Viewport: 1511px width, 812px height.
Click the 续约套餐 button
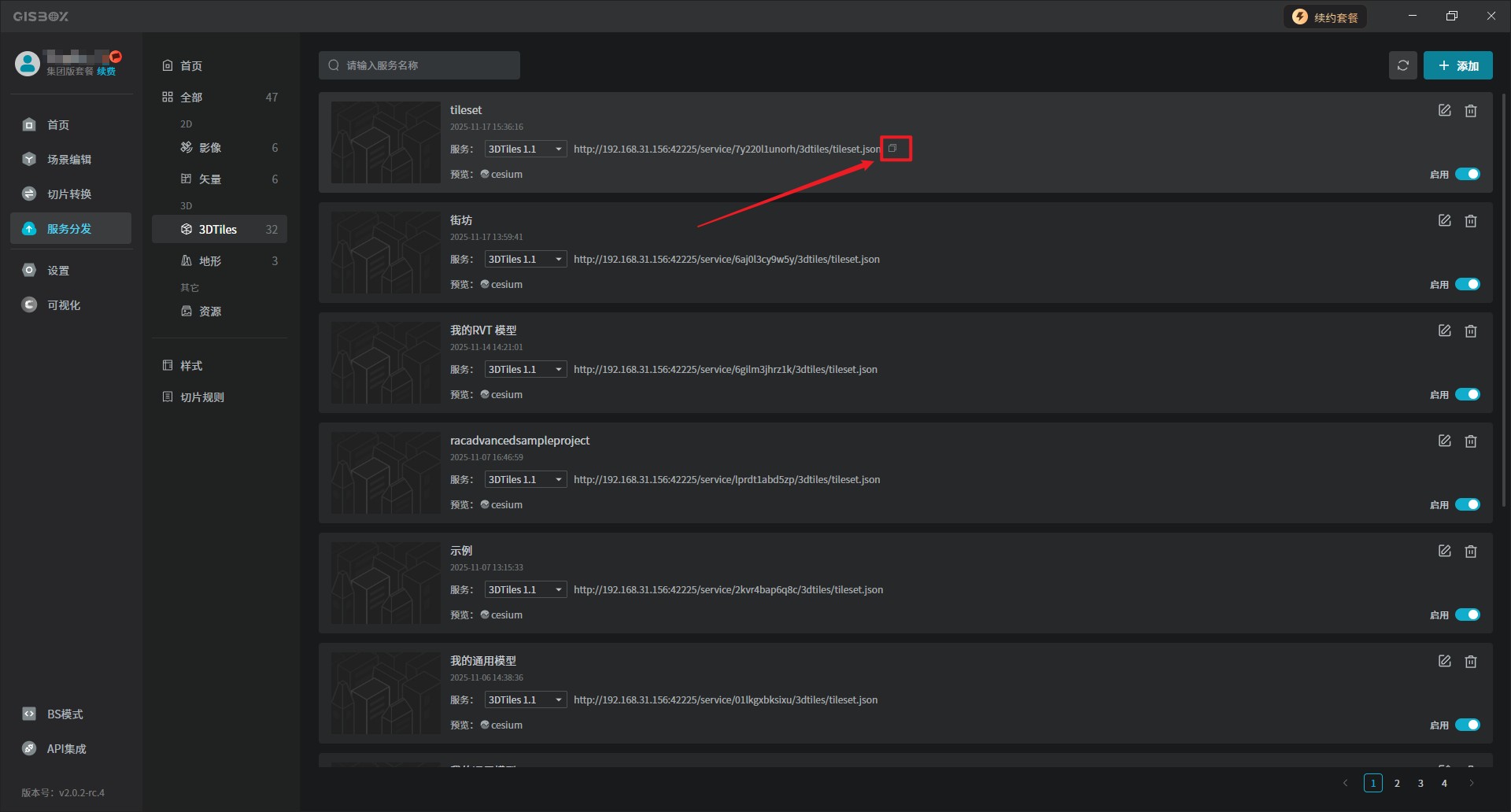1325,17
